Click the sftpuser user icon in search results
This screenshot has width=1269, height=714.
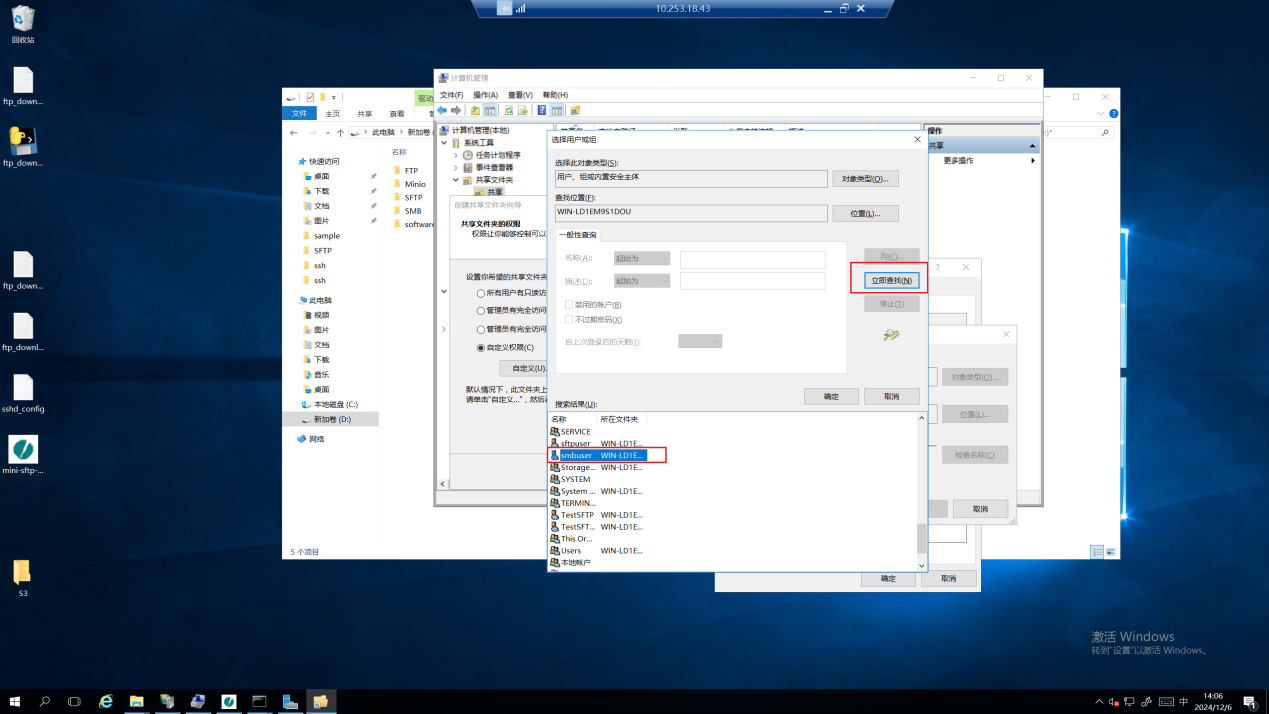pos(555,443)
